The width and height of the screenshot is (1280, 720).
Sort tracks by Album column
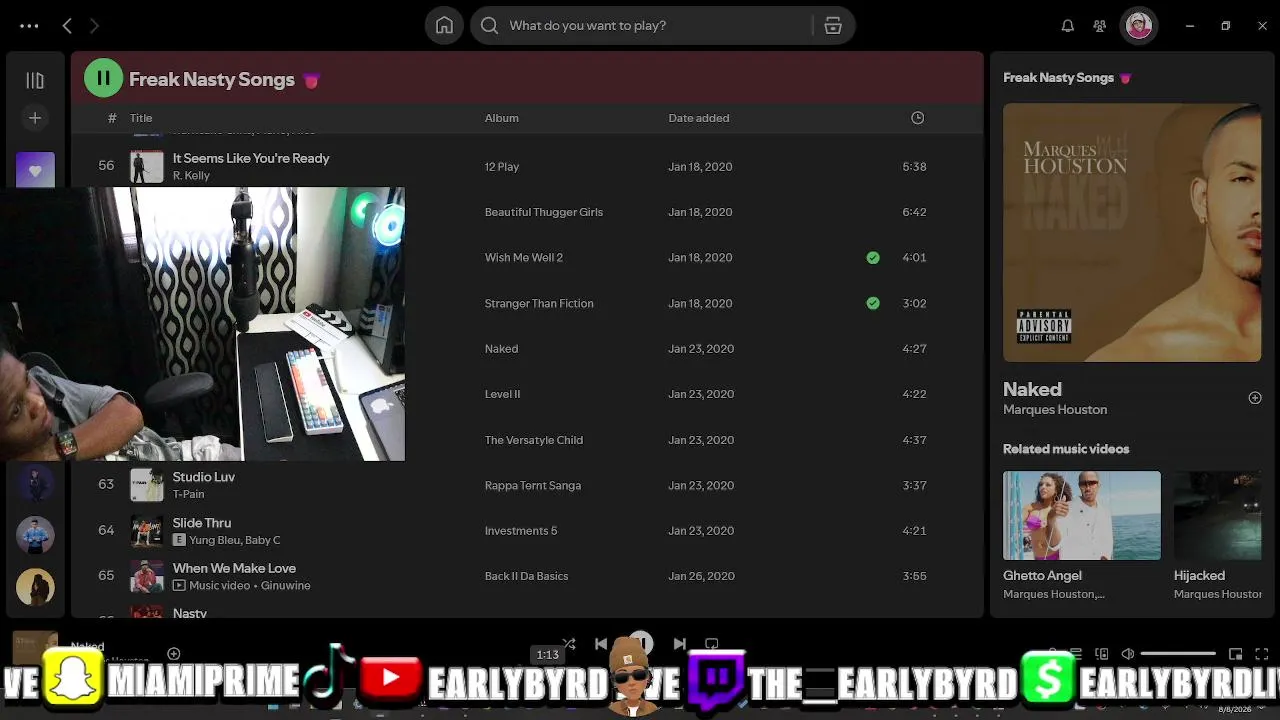pyautogui.click(x=501, y=118)
